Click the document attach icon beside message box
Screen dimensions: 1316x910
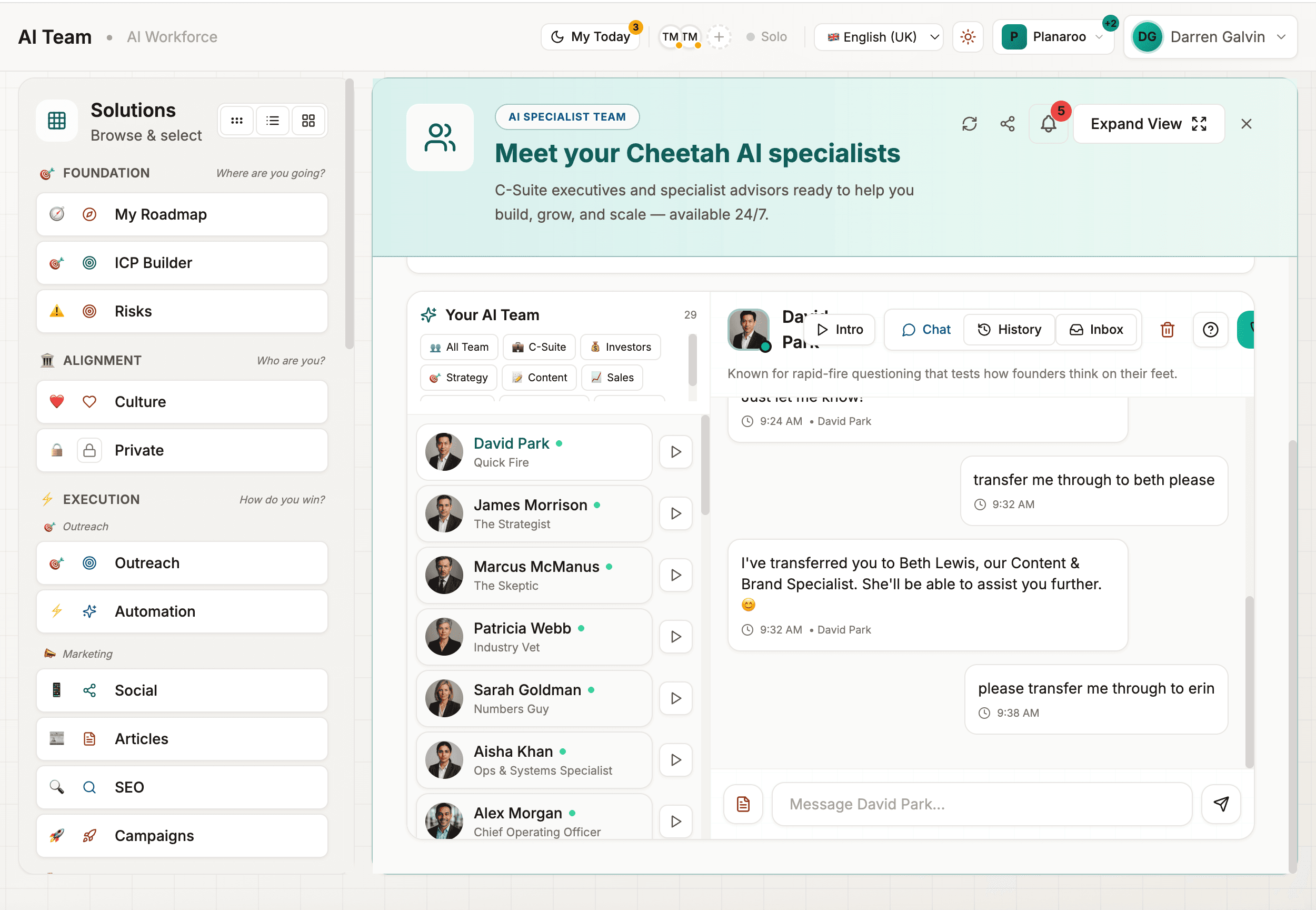tap(743, 804)
